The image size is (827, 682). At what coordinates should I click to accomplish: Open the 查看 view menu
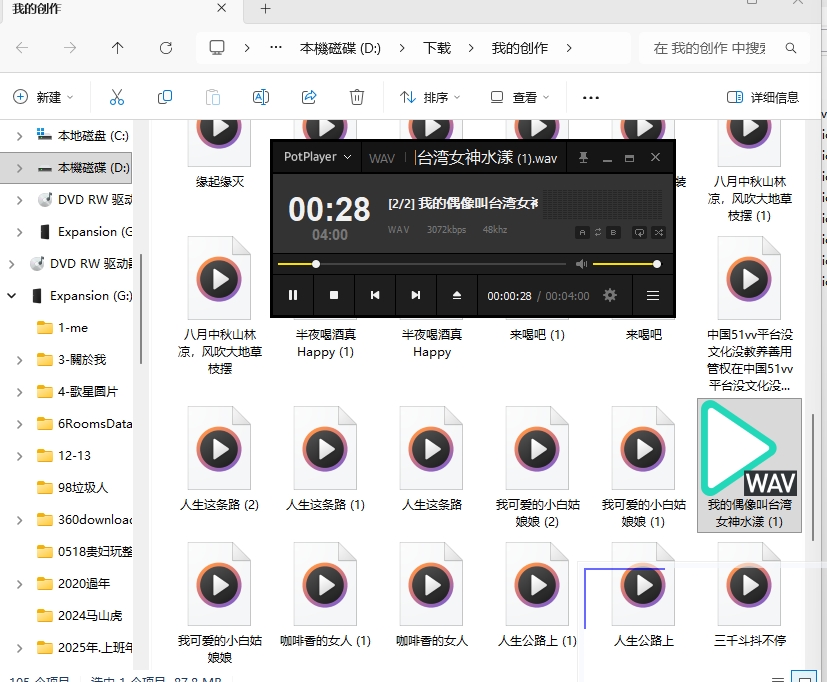[520, 97]
